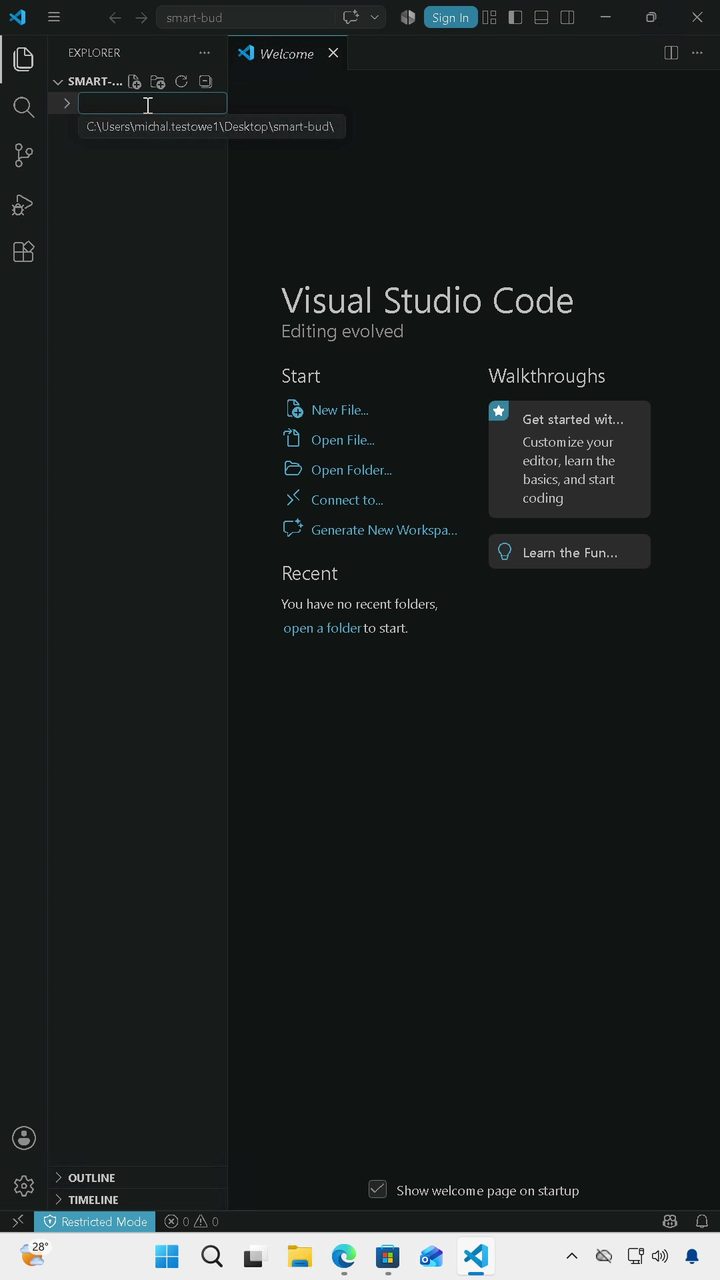Image resolution: width=720 pixels, height=1280 pixels.
Task: Click the Sign In button
Action: (x=450, y=17)
